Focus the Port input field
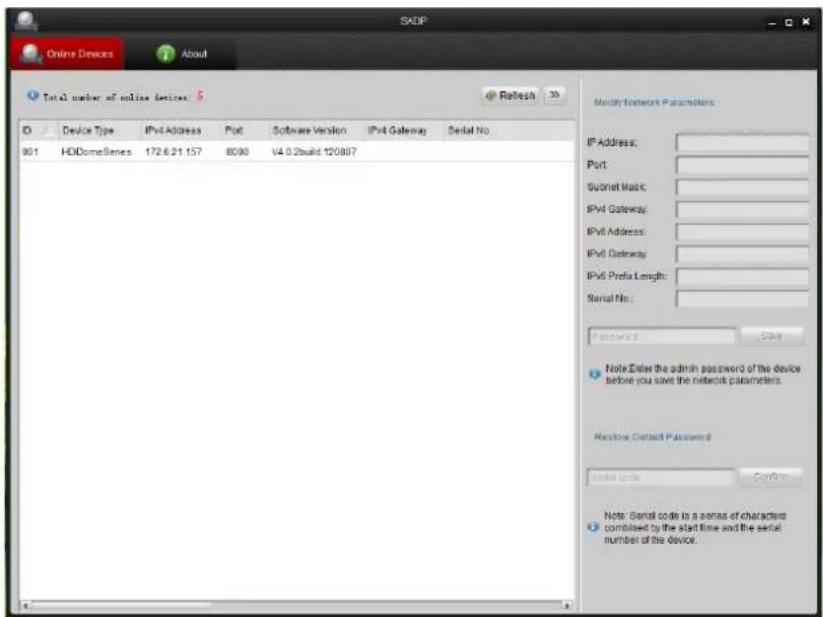This screenshot has height=617, width=823. (742, 165)
